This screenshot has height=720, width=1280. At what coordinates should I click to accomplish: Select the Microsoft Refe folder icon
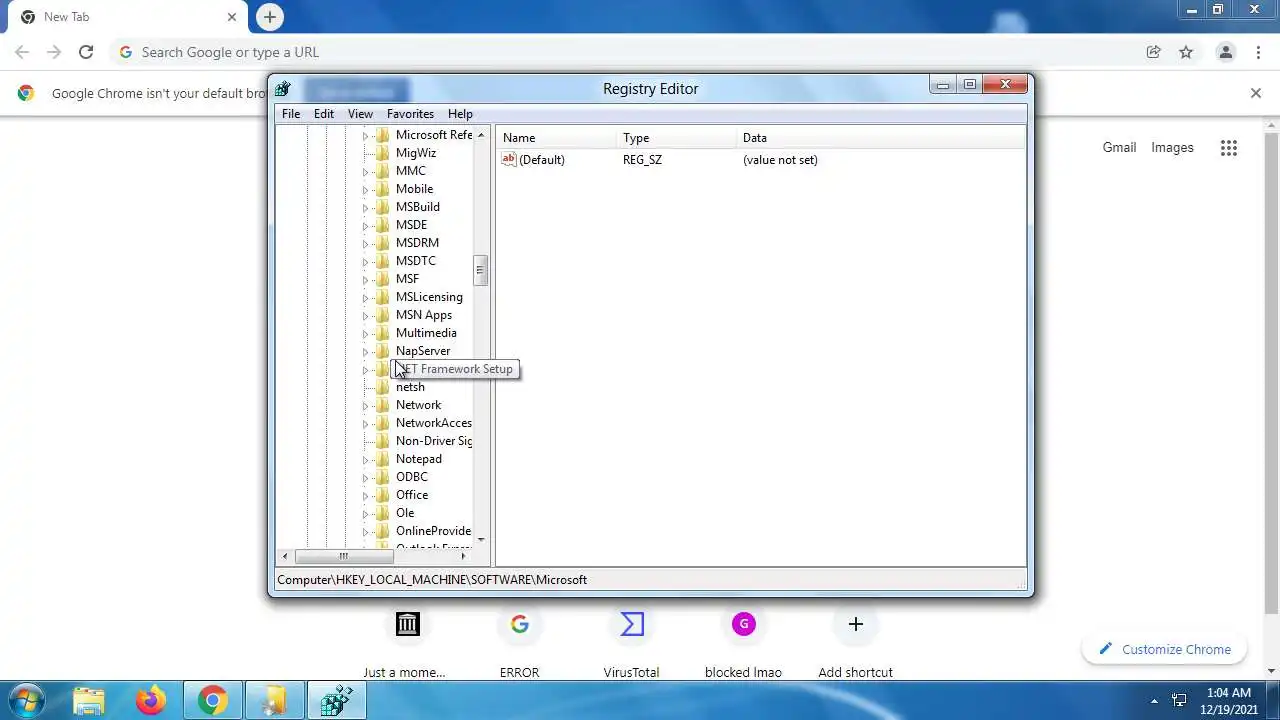pyautogui.click(x=382, y=135)
